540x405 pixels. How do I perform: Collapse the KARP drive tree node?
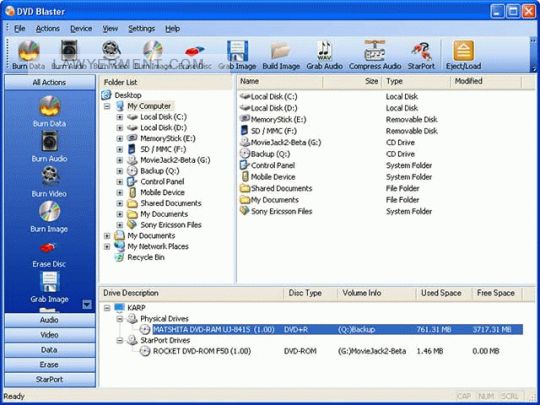[x=107, y=308]
